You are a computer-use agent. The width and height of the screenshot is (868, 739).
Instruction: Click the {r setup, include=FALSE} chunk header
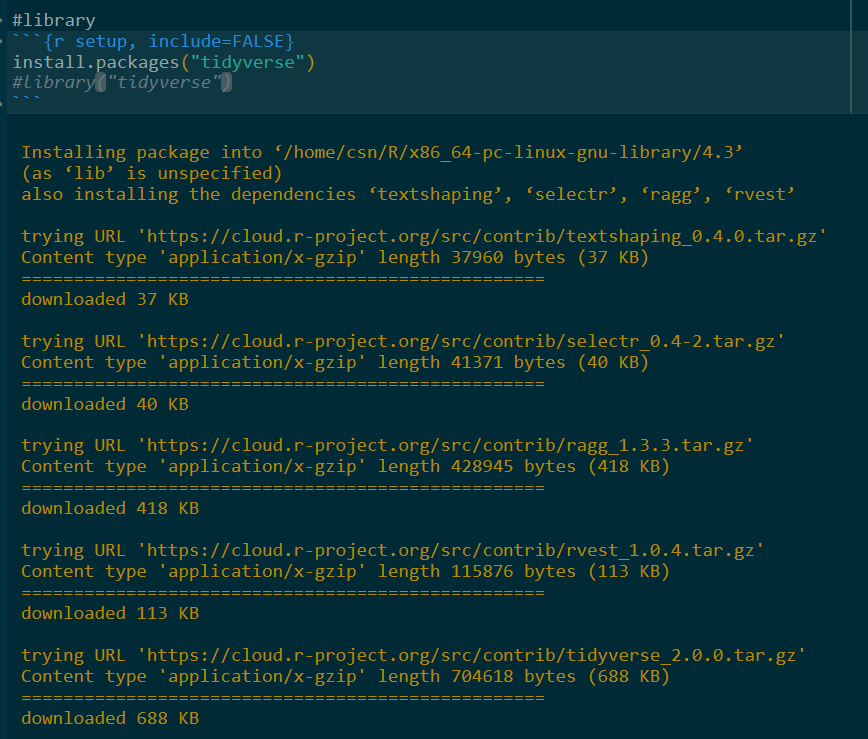(153, 42)
